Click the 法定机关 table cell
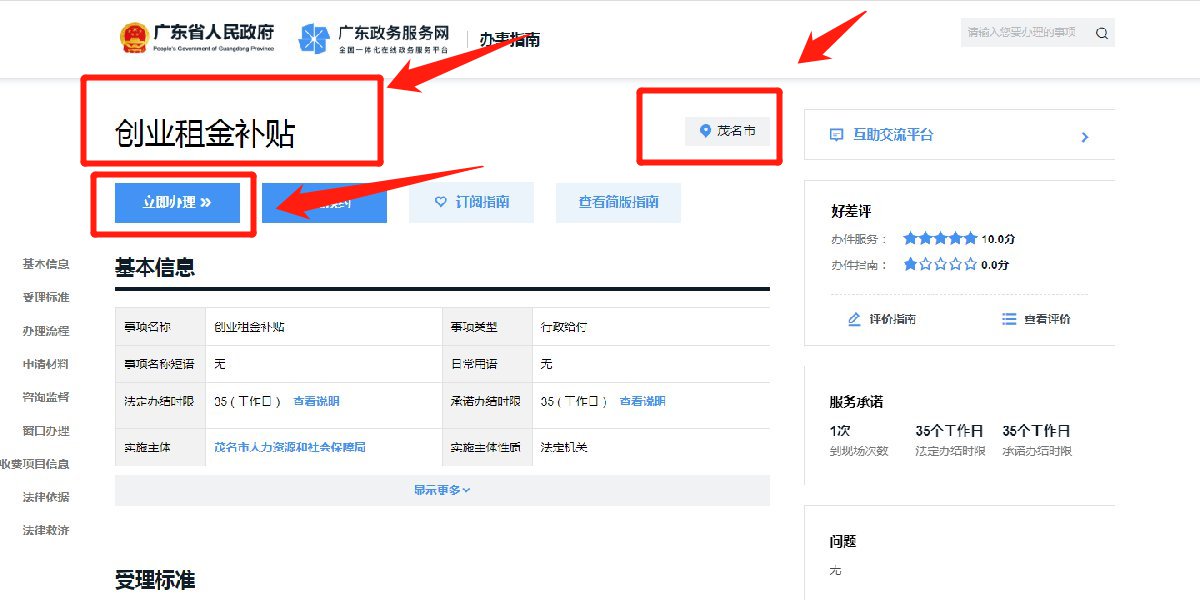The image size is (1200, 600). tap(564, 447)
